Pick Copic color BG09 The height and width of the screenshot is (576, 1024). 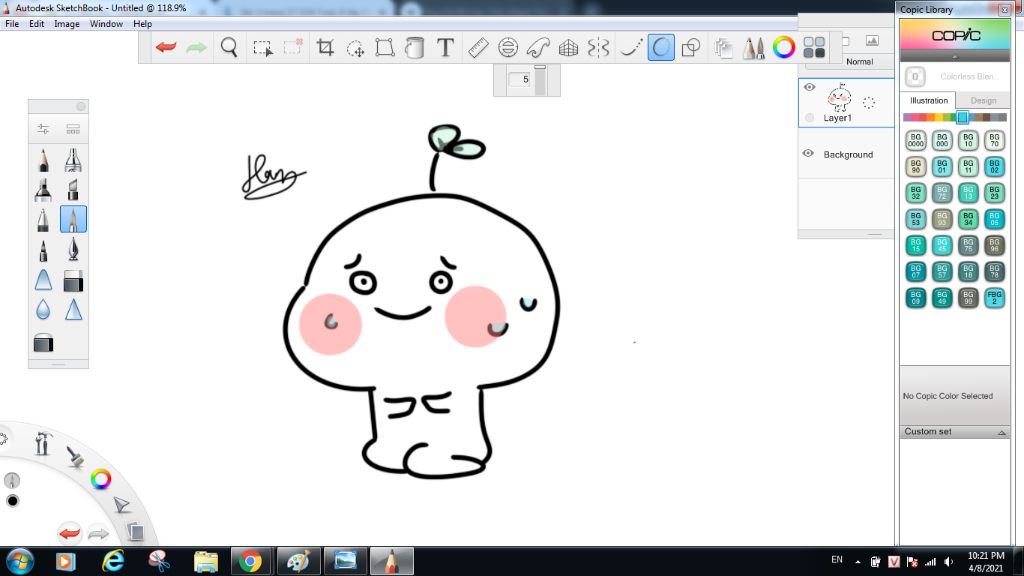click(x=916, y=298)
